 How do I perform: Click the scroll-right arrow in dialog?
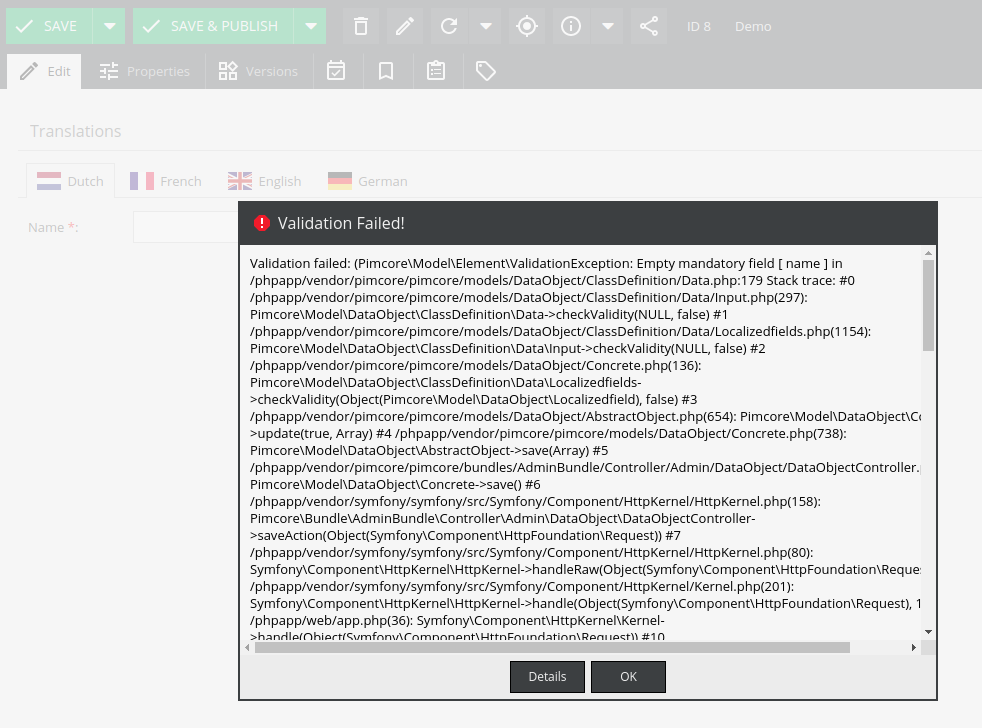914,647
